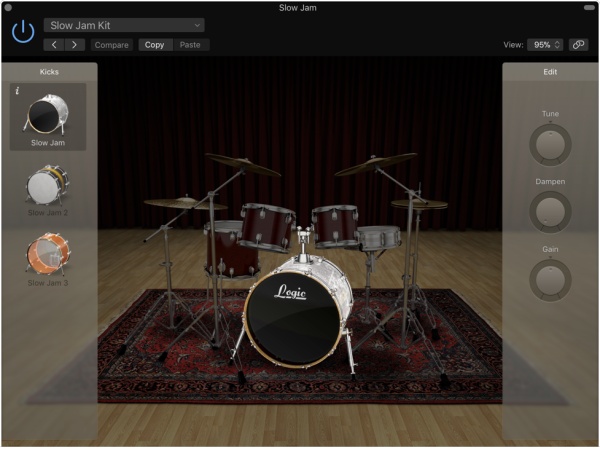The width and height of the screenshot is (600, 469).
Task: Click the Slow Jam window title
Action: pos(298,8)
